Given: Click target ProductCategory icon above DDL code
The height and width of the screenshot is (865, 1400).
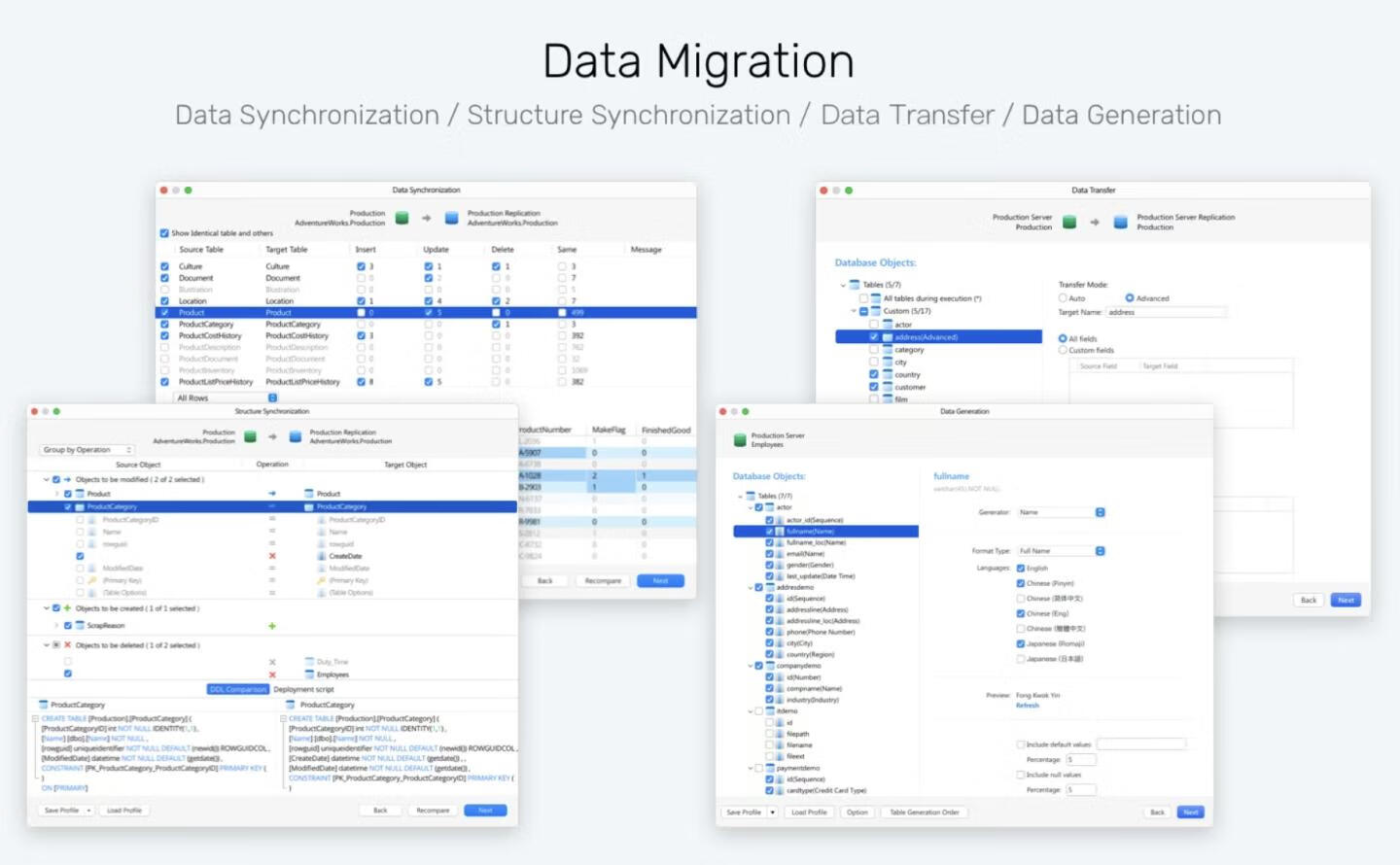Looking at the screenshot, I should [x=291, y=705].
